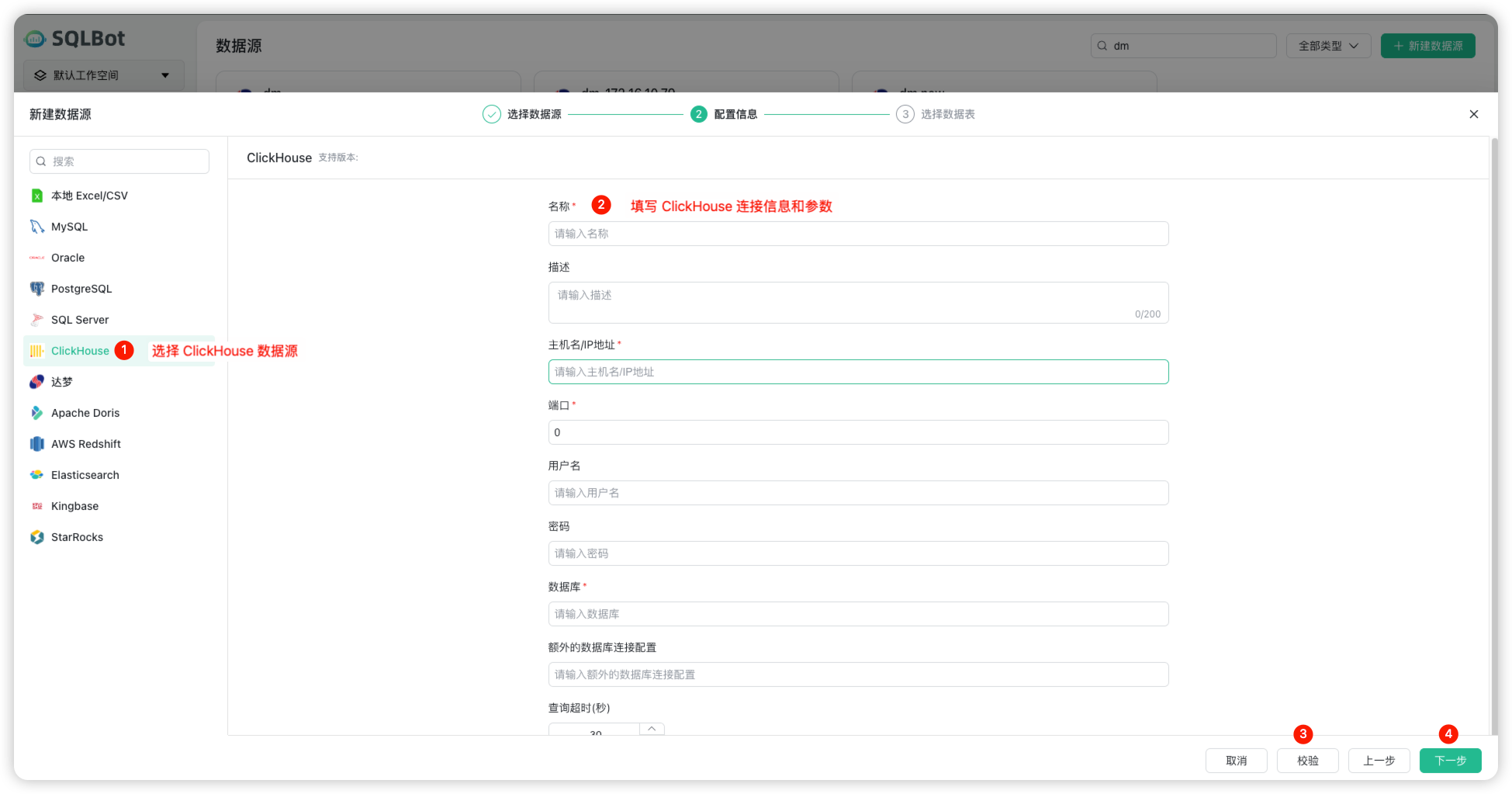
Task: Click the 查询超时 increment arrow
Action: 652,728
